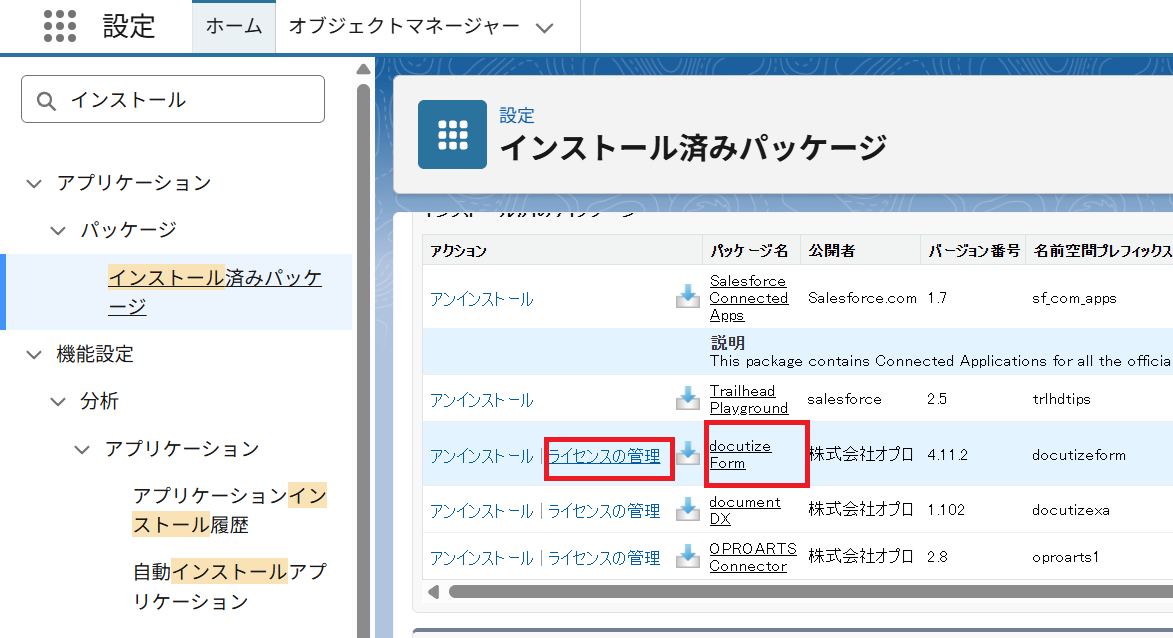The width and height of the screenshot is (1173, 638).
Task: Open the docutize Form package link
Action: point(739,454)
